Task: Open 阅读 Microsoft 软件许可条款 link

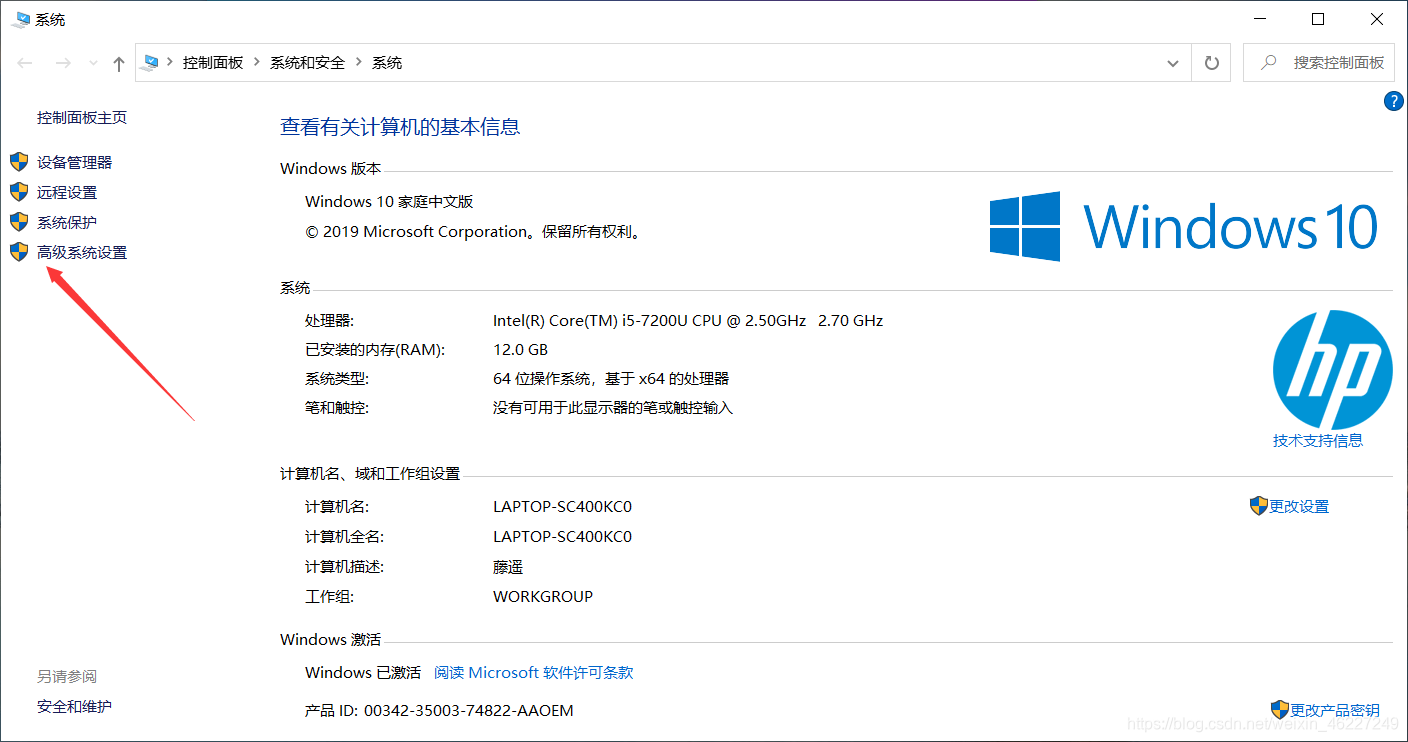Action: (534, 672)
